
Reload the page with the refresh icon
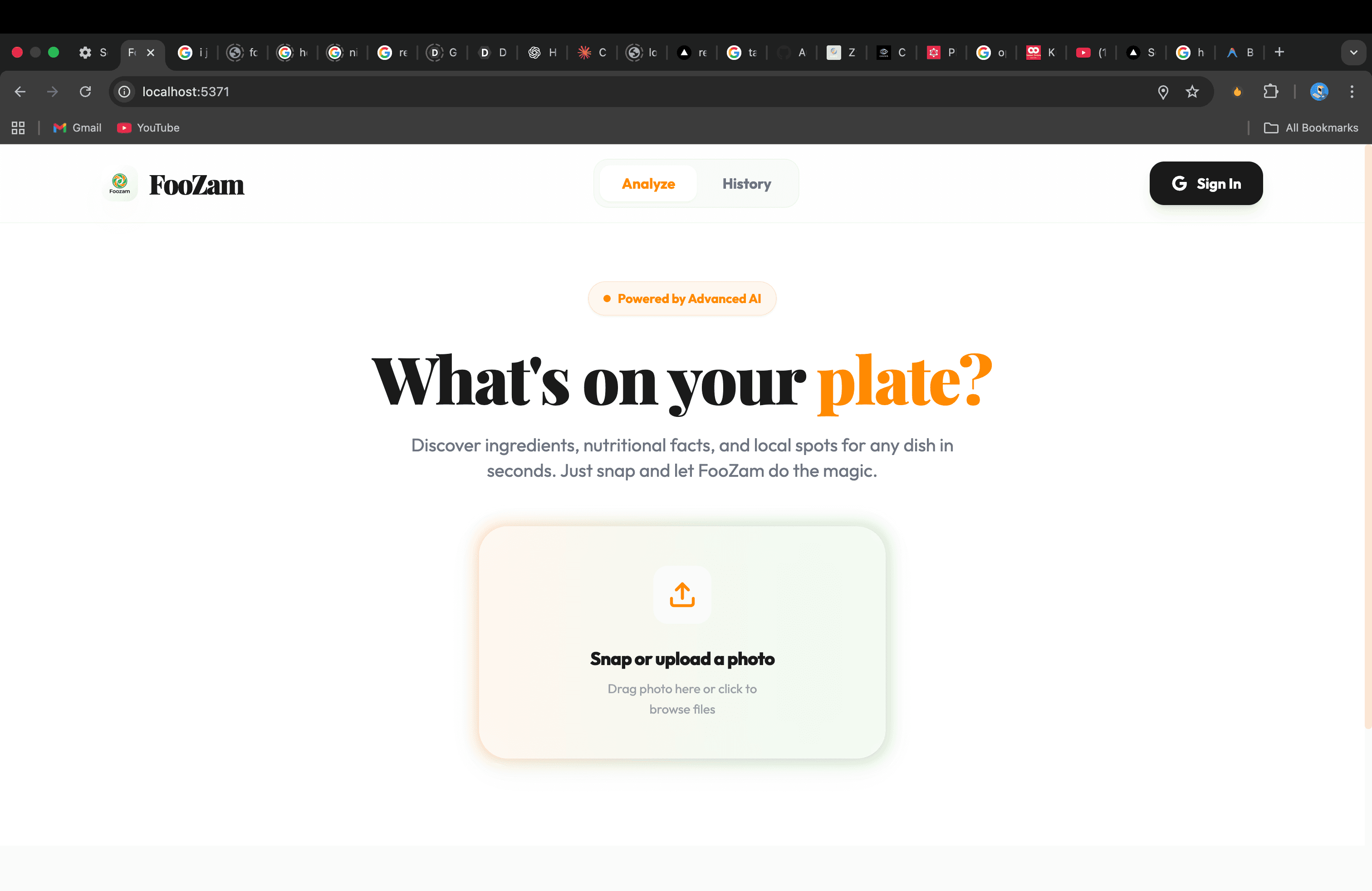85,92
